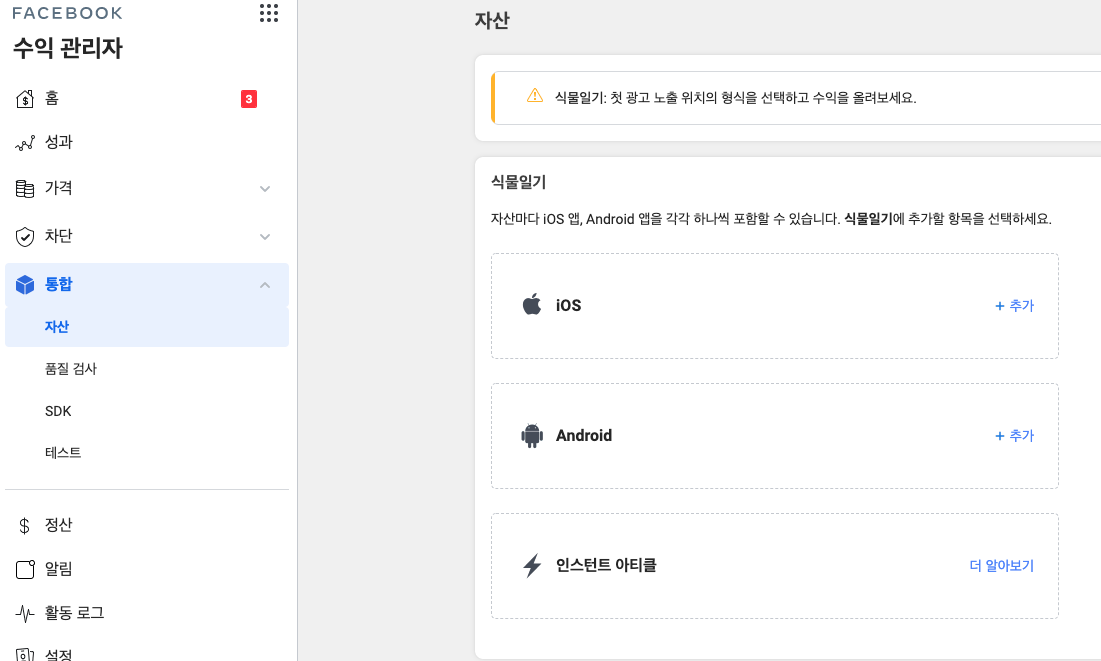The width and height of the screenshot is (1101, 661).
Task: Click the 식물일기 property heading
Action: click(518, 182)
